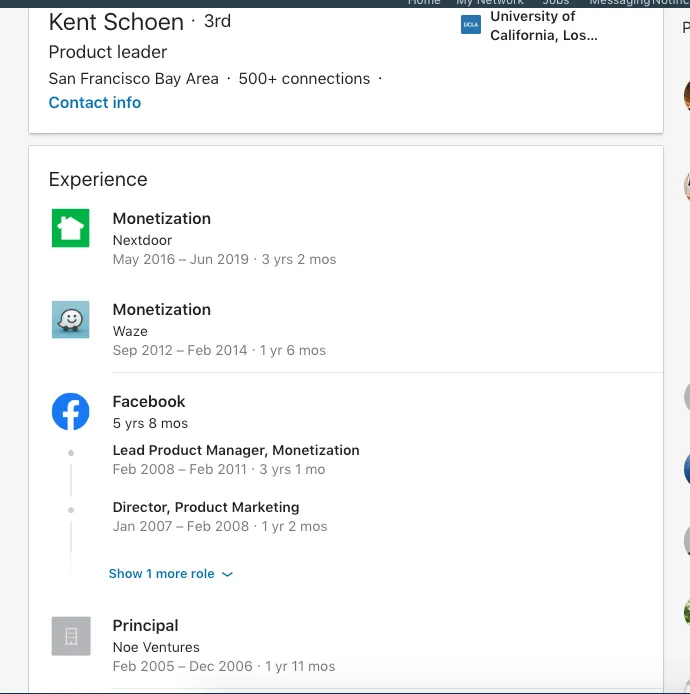Click San Francisco Bay Area location
This screenshot has height=694, width=690.
coord(133,79)
